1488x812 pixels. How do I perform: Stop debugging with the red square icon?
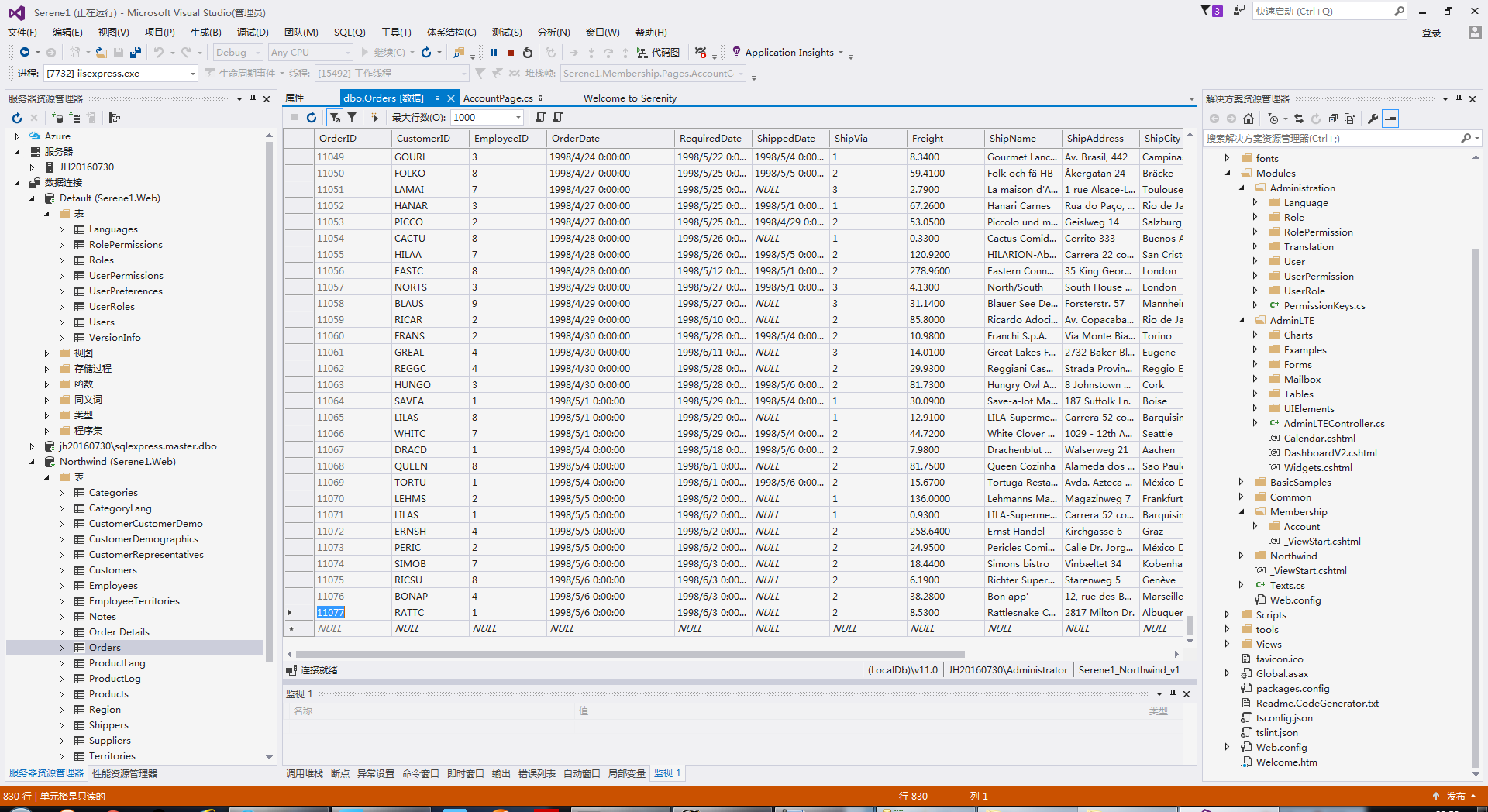pyautogui.click(x=511, y=53)
